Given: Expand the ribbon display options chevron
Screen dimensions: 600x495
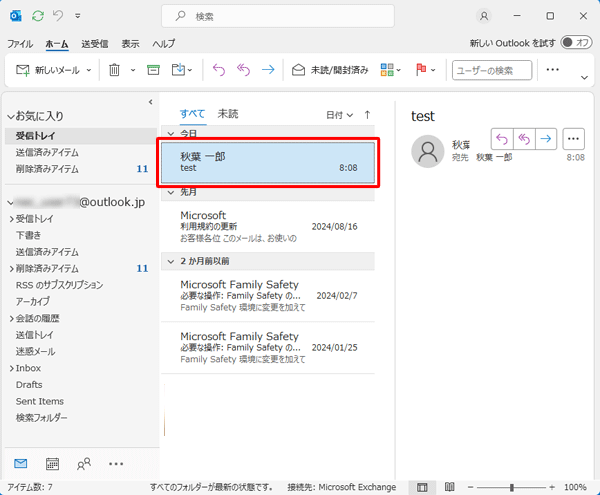Looking at the screenshot, I should (584, 78).
